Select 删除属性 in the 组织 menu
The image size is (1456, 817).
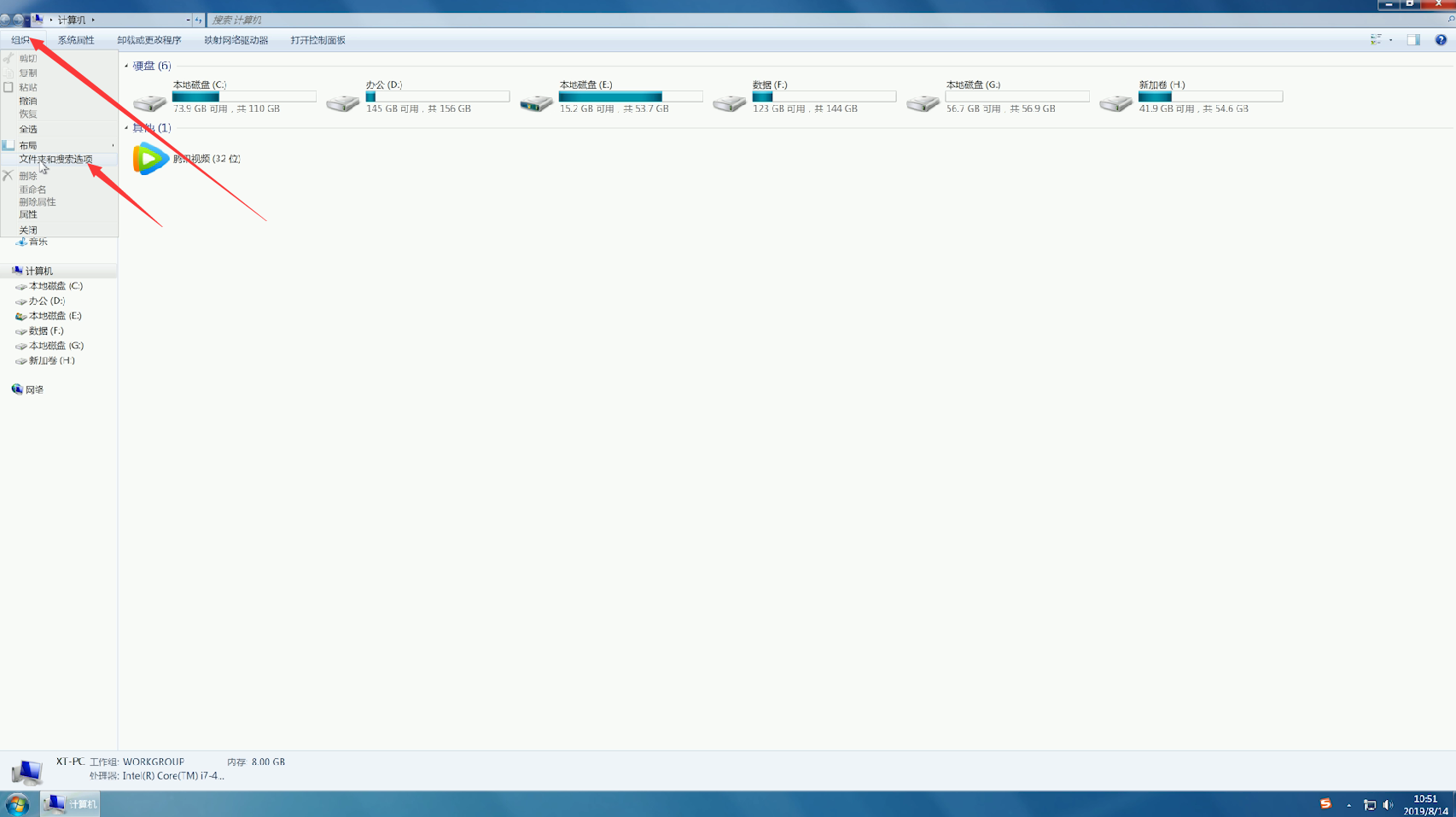pos(59,201)
